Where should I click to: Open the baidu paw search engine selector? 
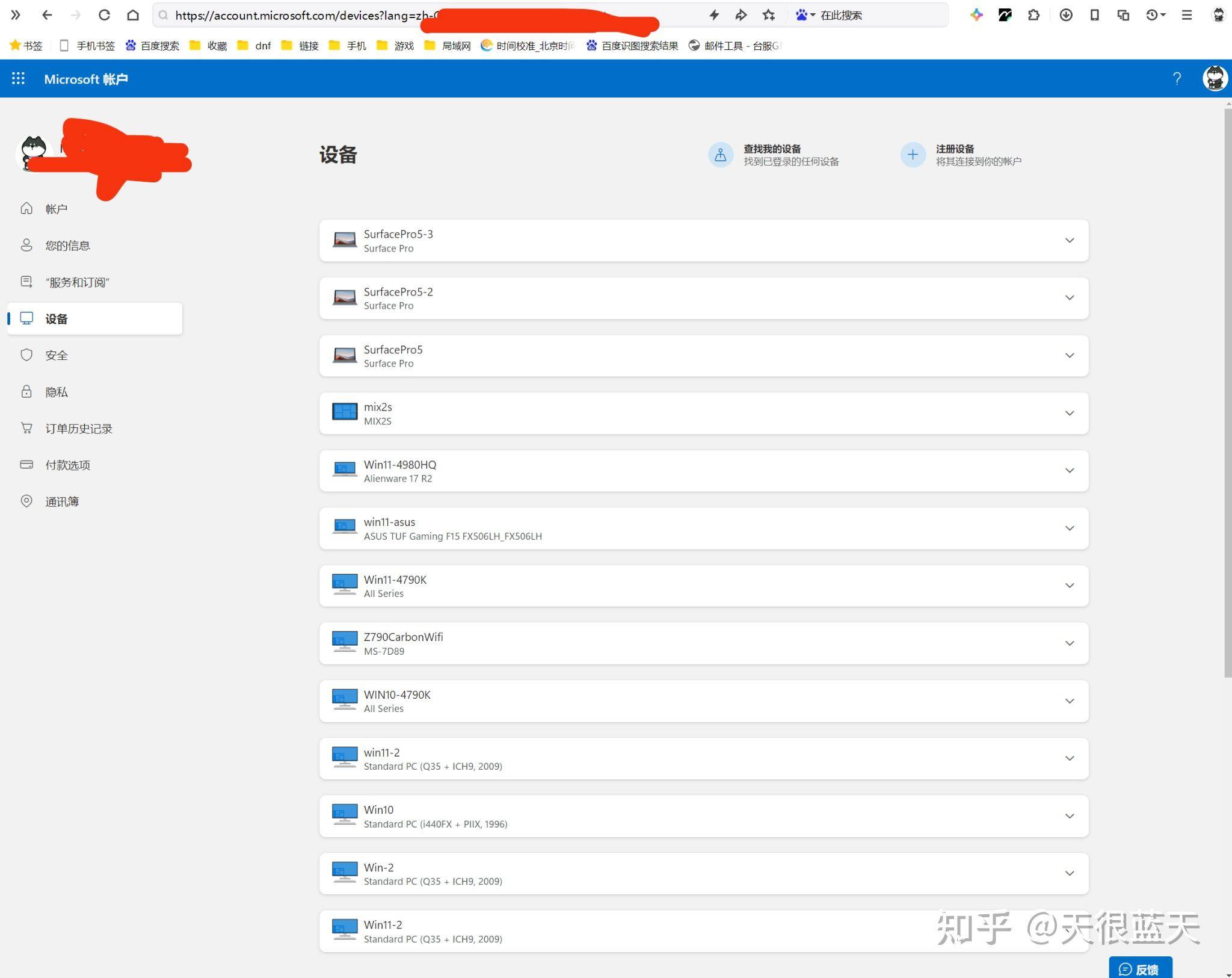coord(805,15)
